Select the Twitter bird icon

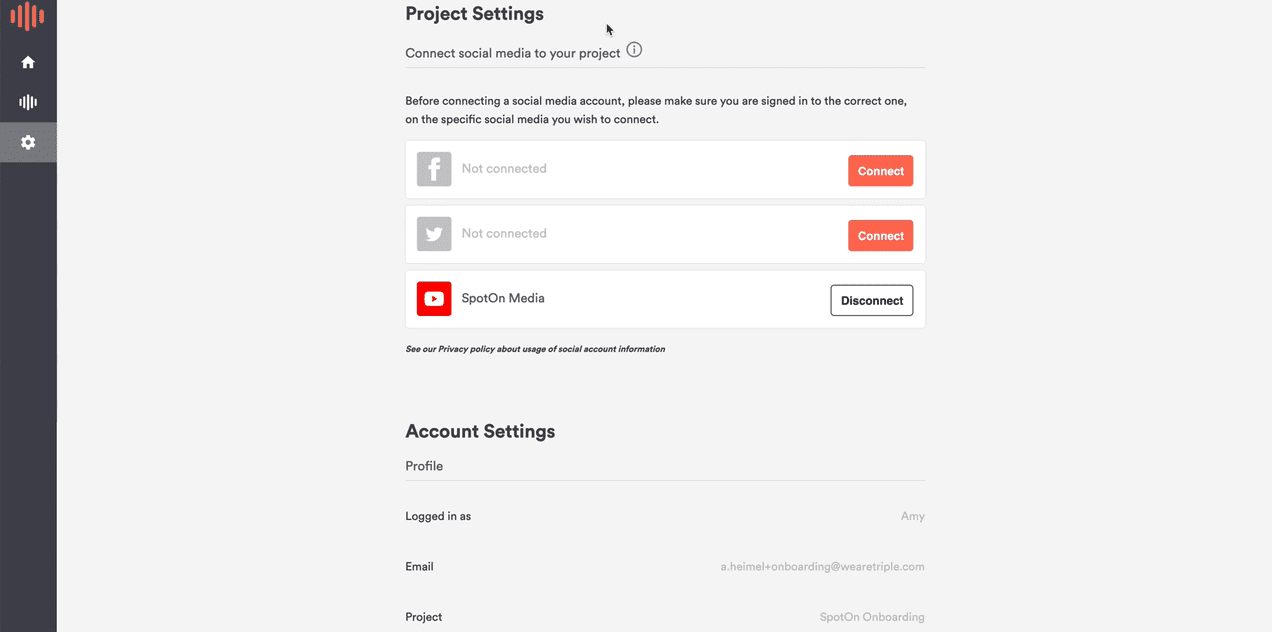[x=434, y=233]
